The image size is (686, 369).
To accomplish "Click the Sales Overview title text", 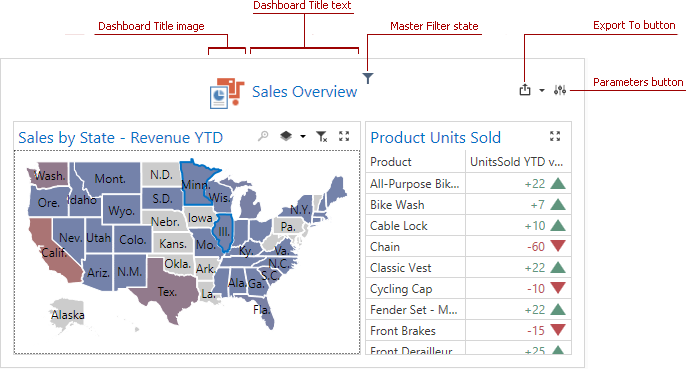I will [x=304, y=92].
